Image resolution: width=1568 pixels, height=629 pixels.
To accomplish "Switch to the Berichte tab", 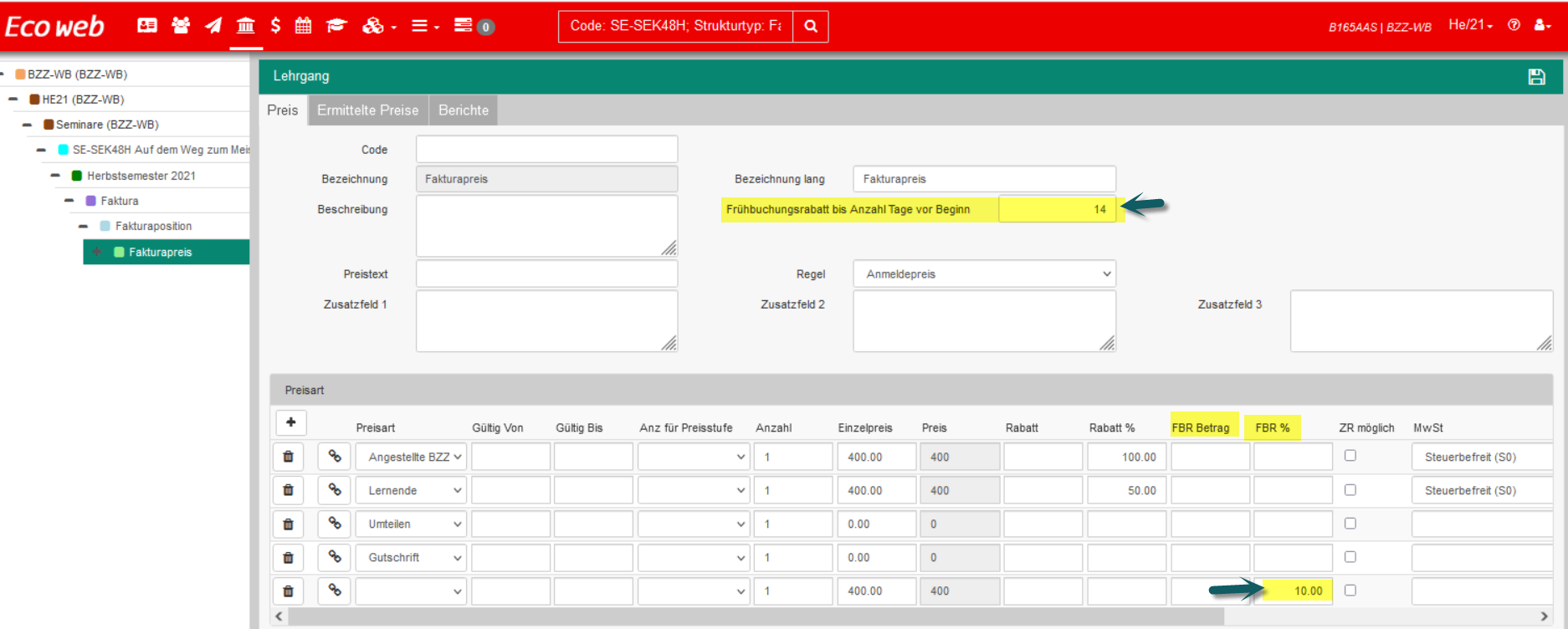I will click(x=464, y=110).
